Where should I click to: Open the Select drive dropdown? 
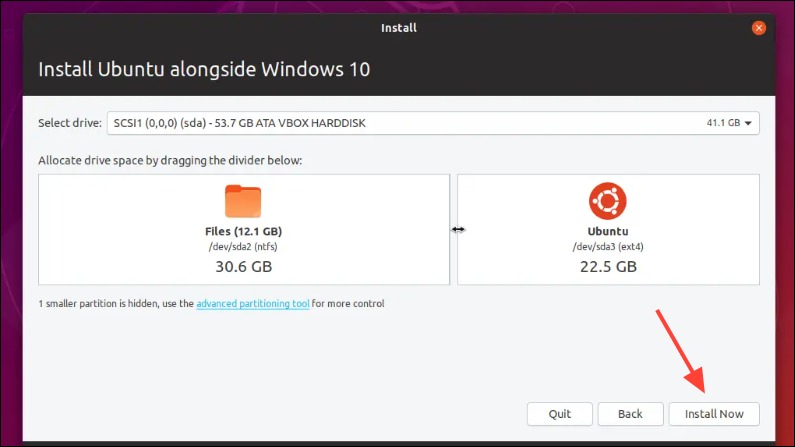[x=433, y=123]
